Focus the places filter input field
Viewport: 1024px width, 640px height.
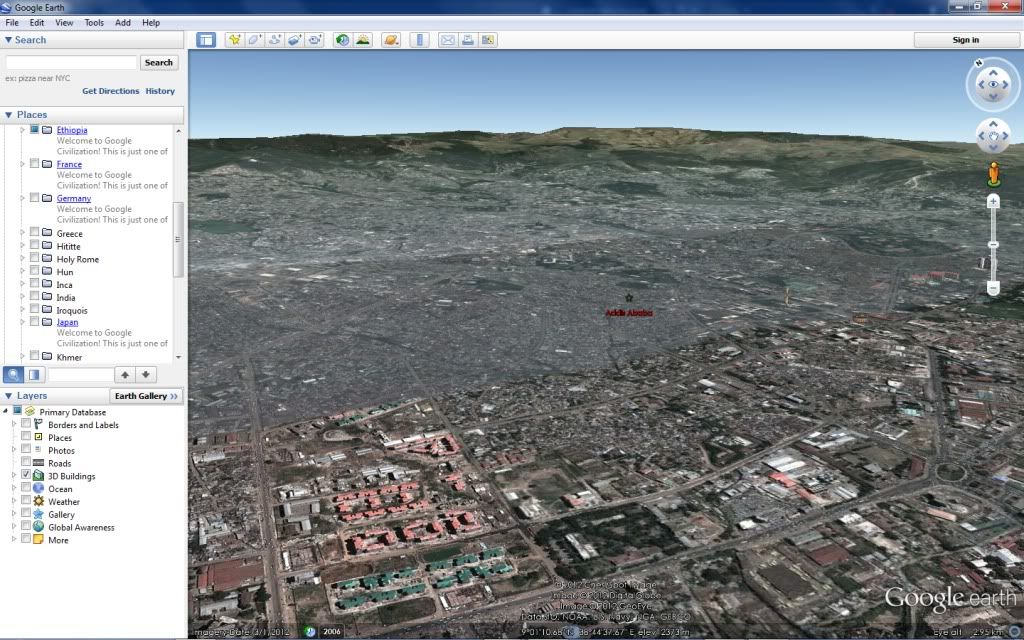tap(80, 374)
